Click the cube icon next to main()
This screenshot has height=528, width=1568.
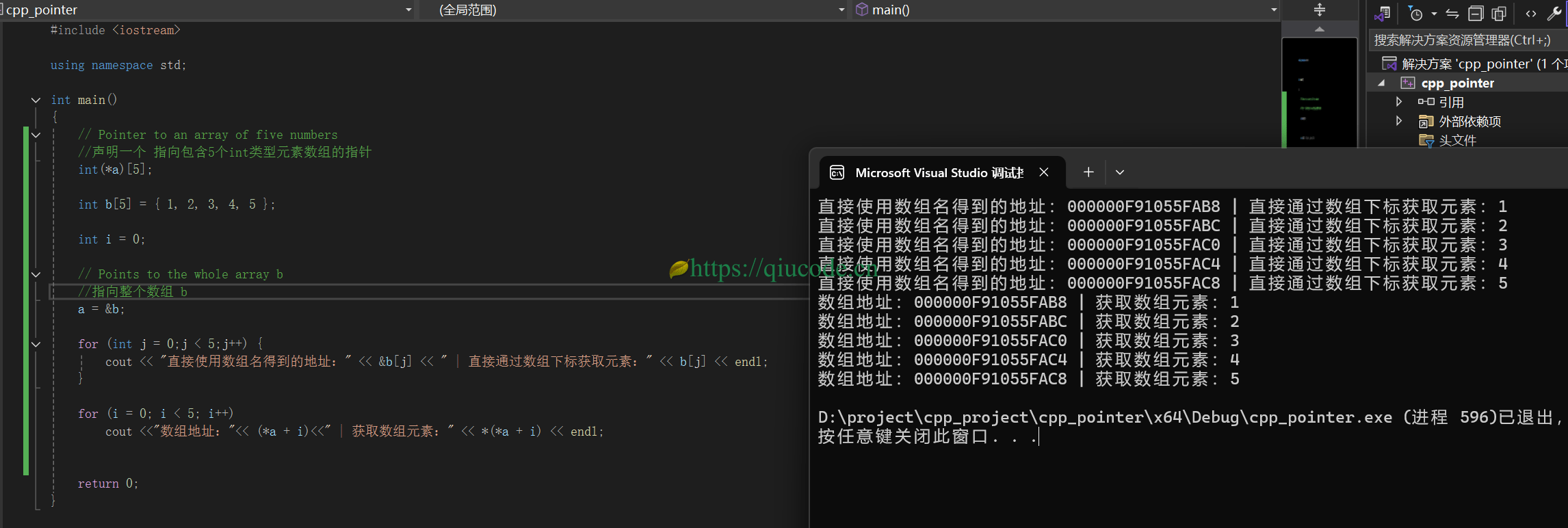pos(862,10)
